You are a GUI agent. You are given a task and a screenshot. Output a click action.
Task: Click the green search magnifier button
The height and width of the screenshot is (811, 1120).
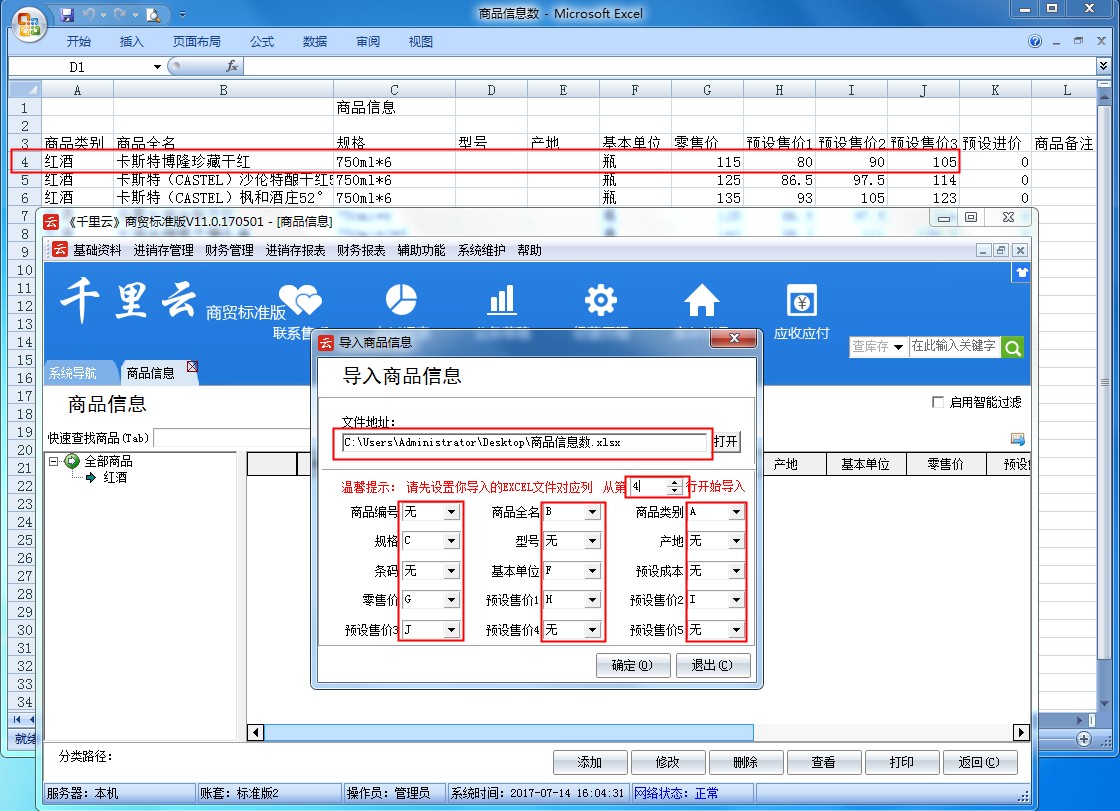tap(1012, 346)
